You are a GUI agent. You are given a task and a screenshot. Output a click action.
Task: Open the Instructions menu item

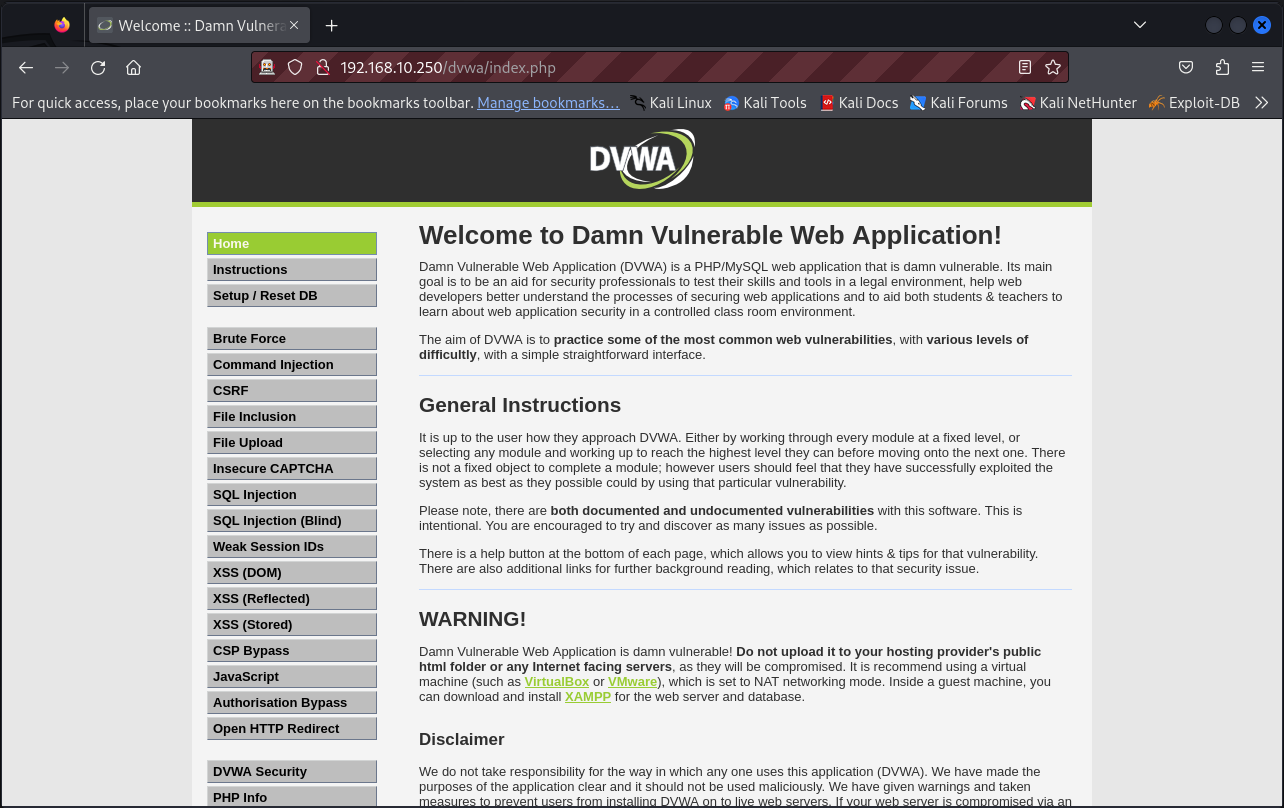pyautogui.click(x=292, y=269)
